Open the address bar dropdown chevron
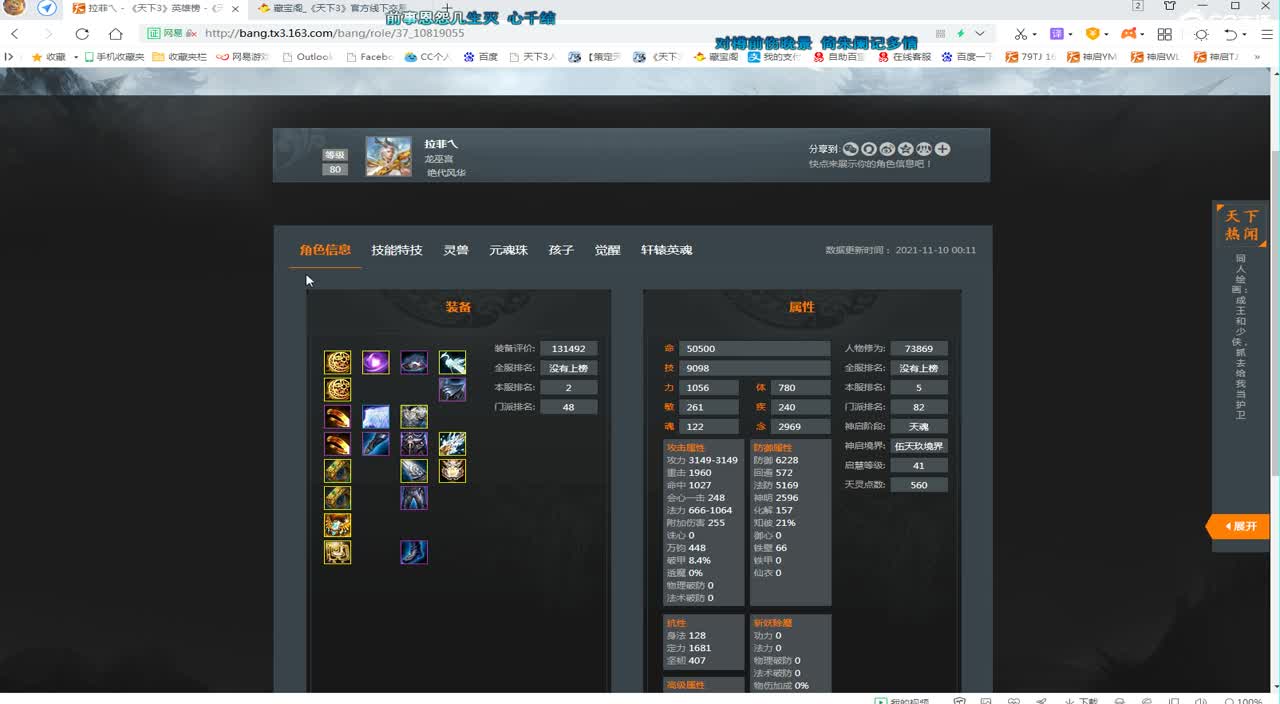This screenshot has height=704, width=1280. click(x=980, y=33)
